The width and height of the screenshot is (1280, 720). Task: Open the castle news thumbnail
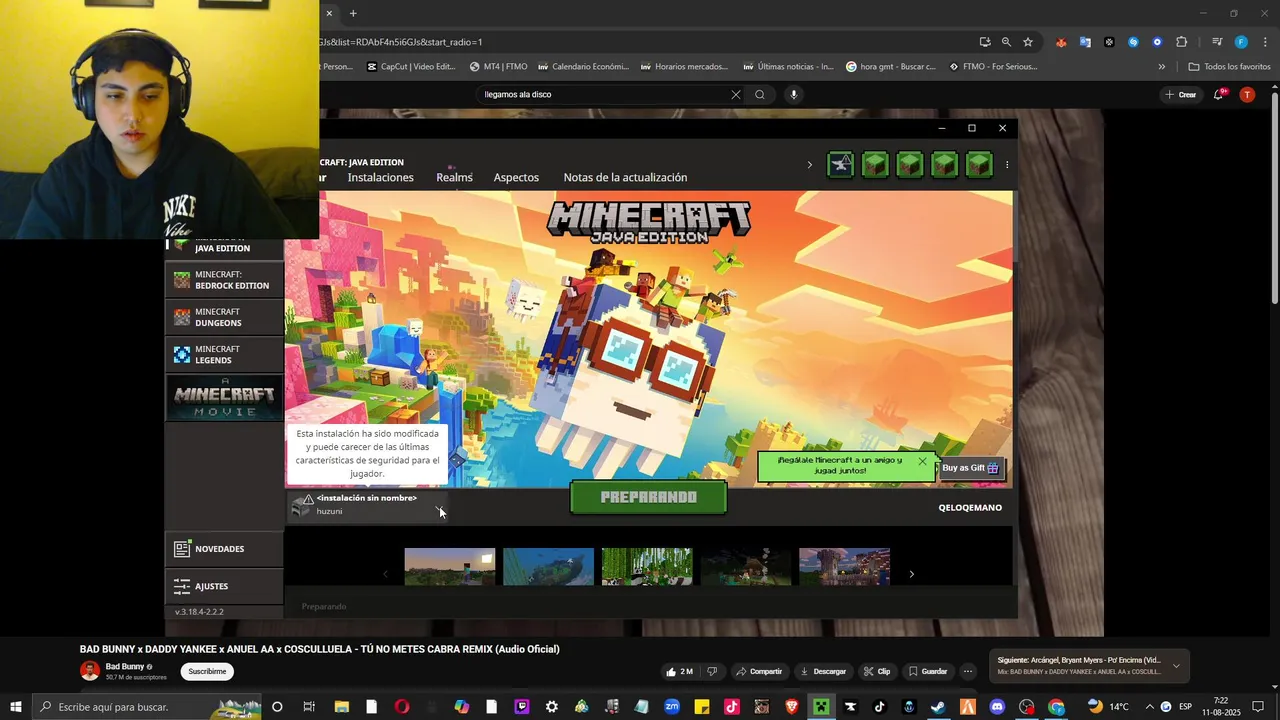[844, 566]
